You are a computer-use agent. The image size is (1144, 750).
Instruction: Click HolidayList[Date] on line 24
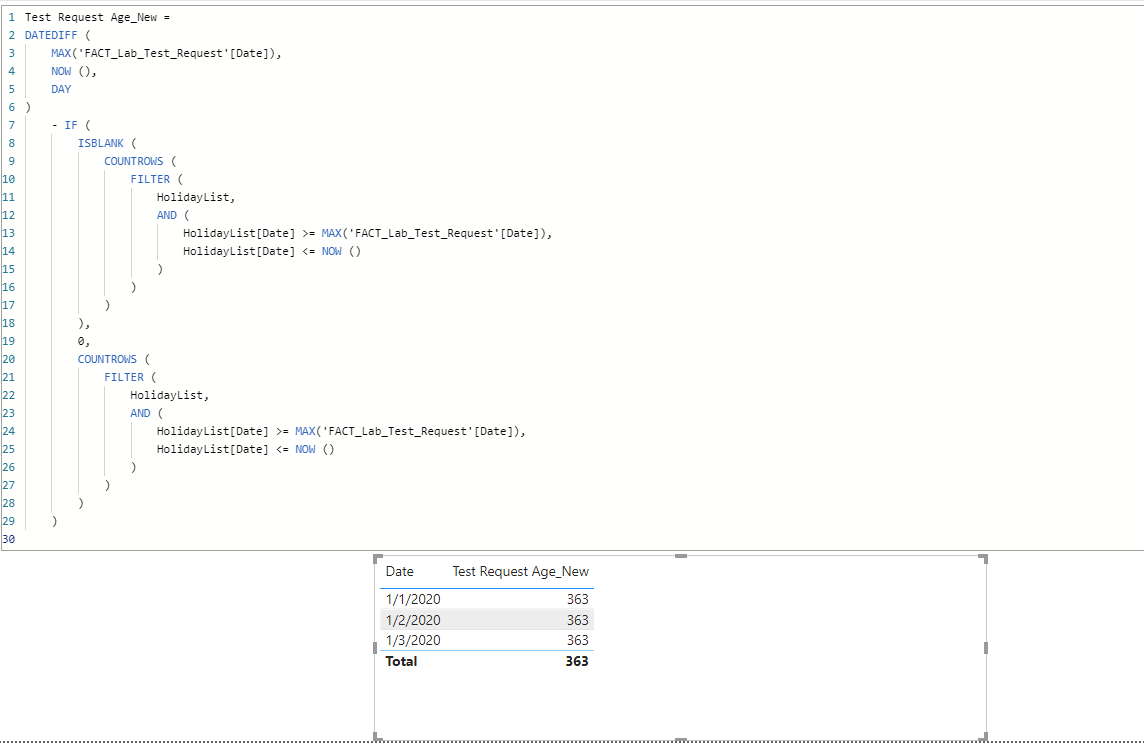tap(213, 431)
